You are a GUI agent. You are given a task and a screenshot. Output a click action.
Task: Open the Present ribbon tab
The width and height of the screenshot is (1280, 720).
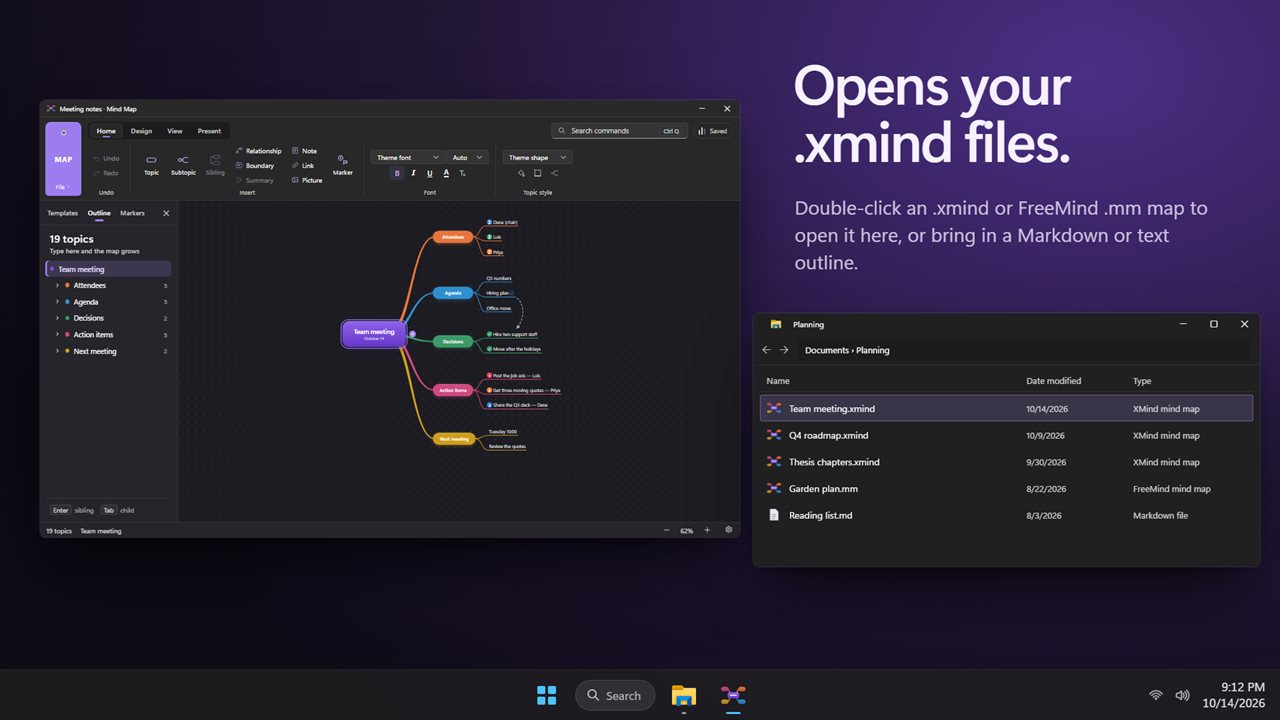click(x=209, y=131)
